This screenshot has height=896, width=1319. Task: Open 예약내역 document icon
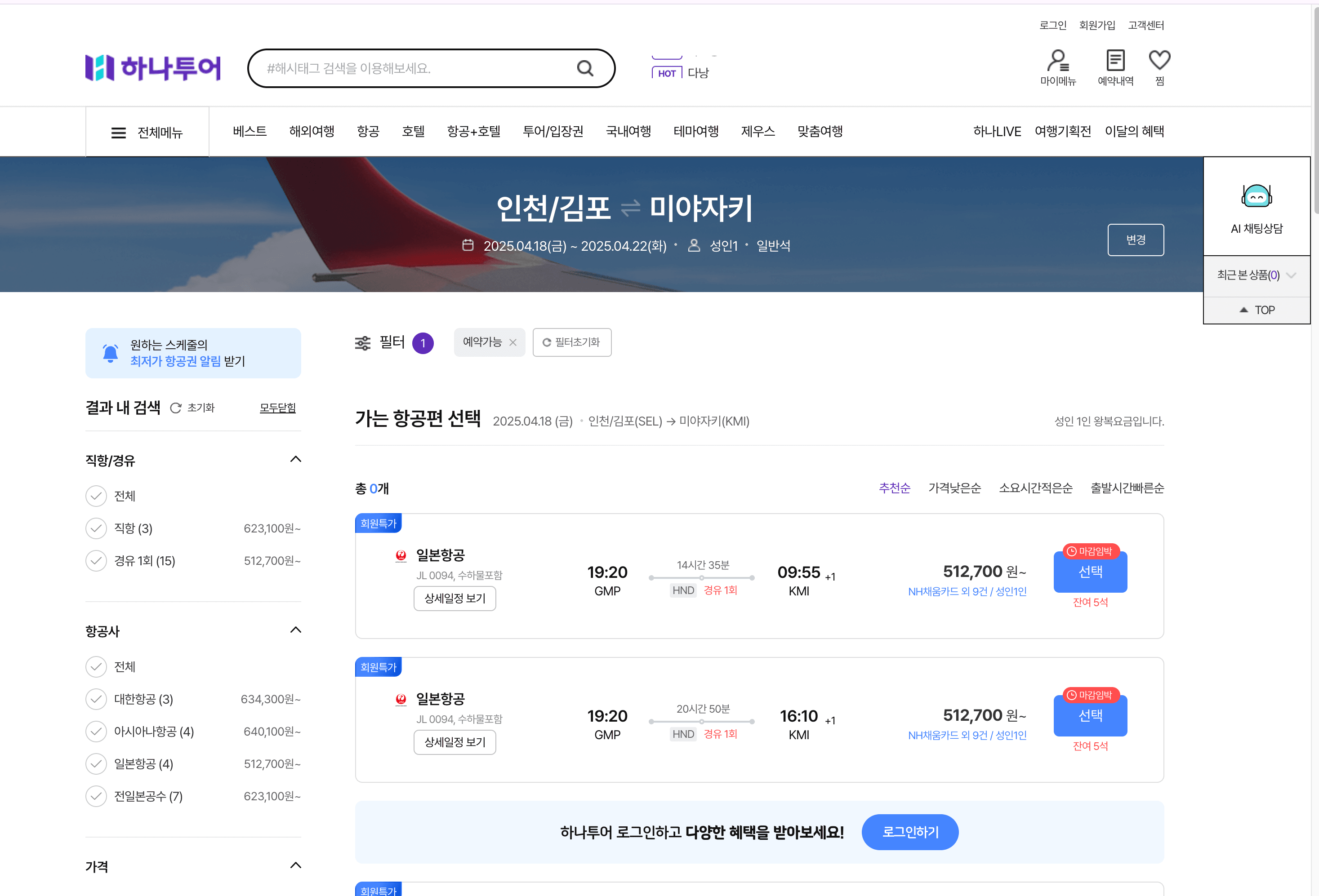1115,61
